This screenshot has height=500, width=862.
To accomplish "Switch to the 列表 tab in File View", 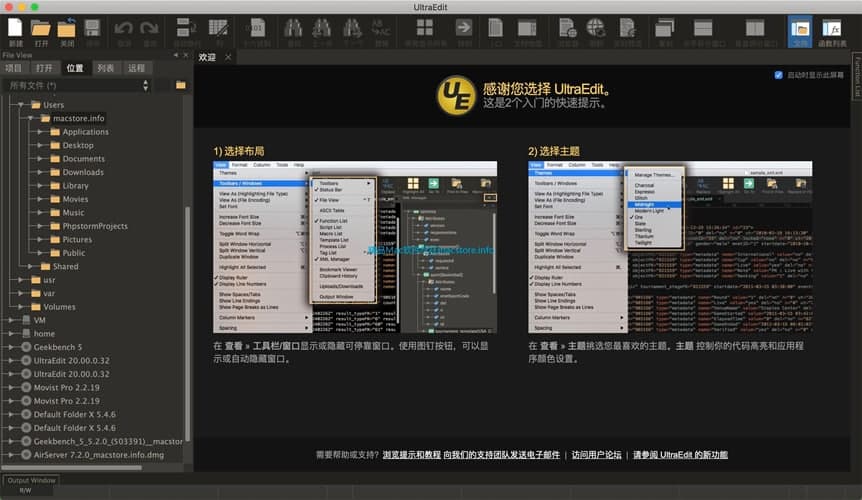I will point(105,68).
